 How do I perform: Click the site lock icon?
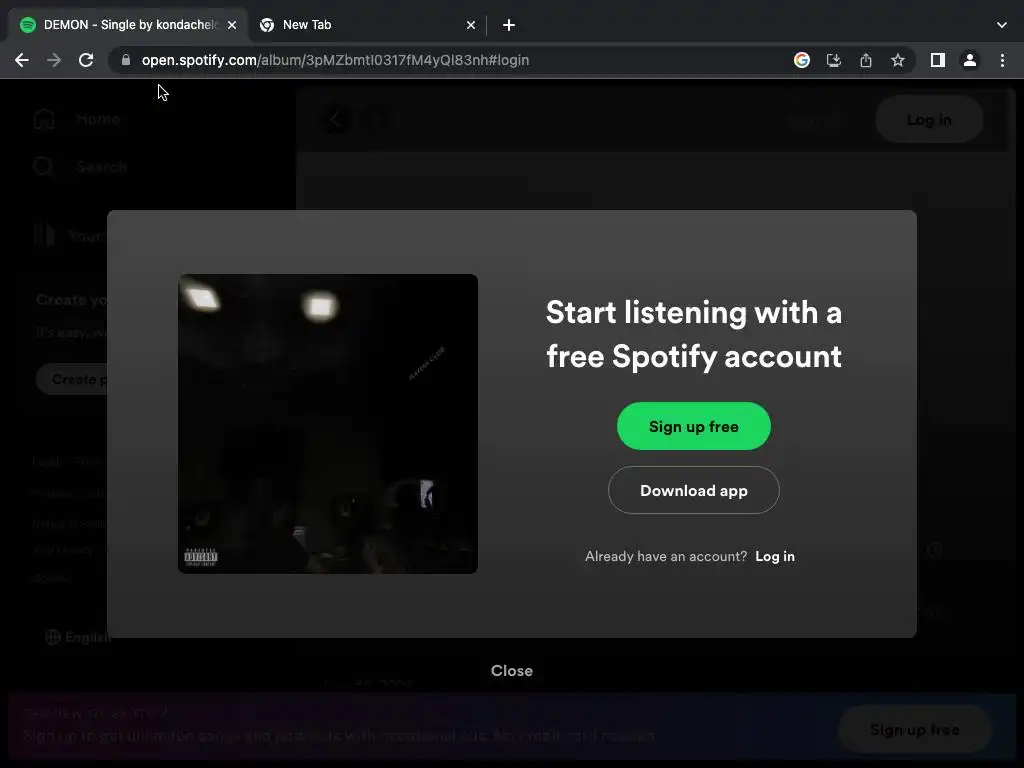(x=126, y=60)
